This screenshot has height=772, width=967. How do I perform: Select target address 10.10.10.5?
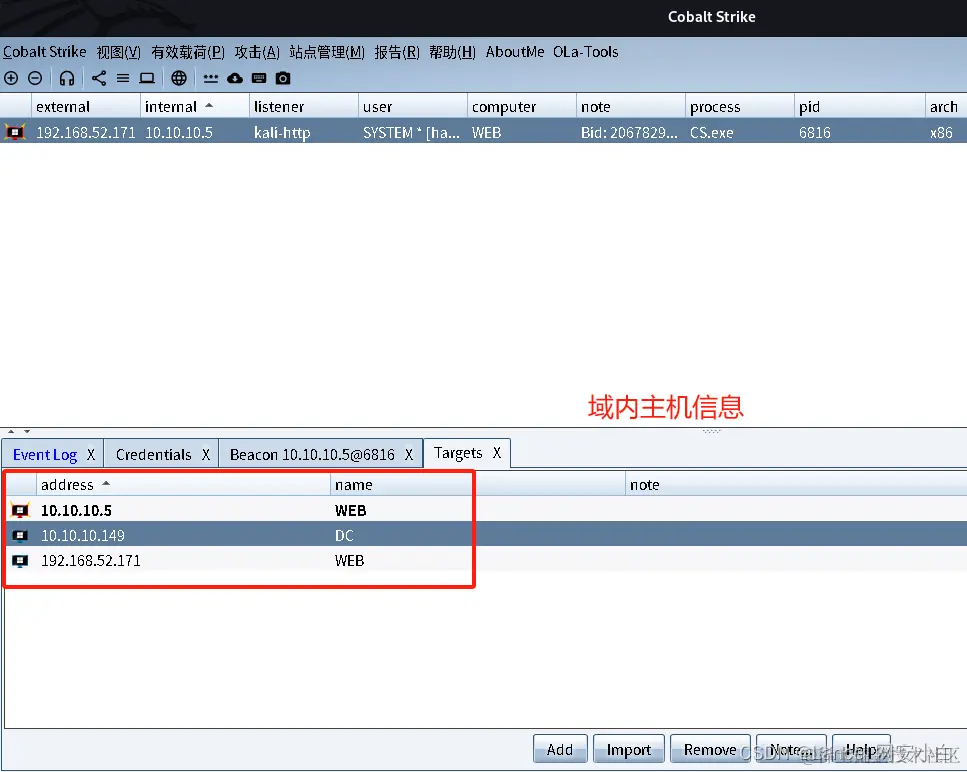pos(76,511)
